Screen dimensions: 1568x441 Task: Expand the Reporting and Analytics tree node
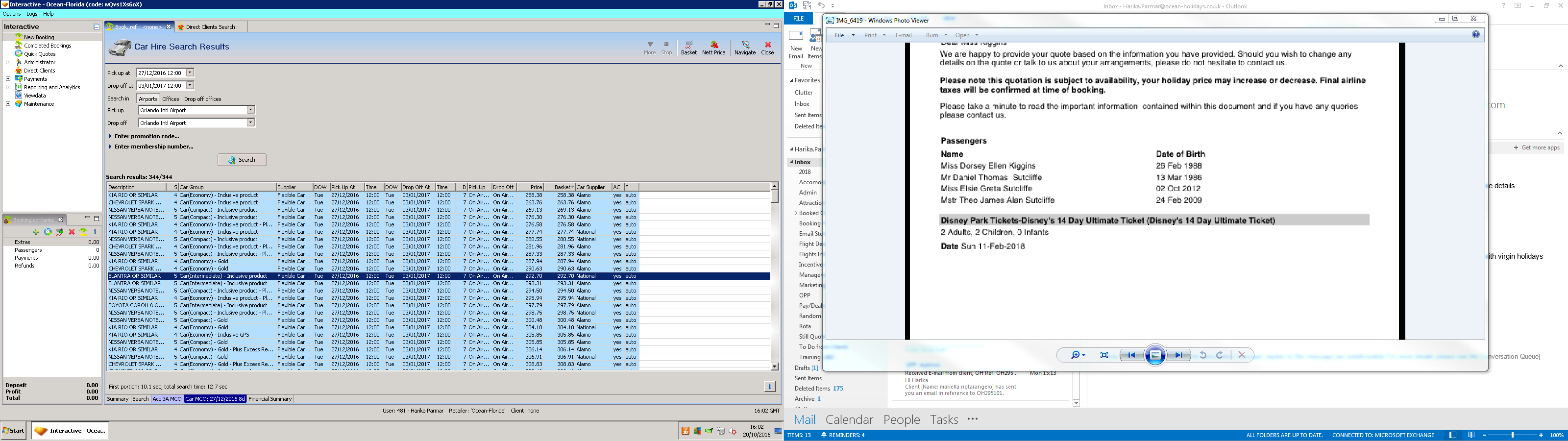click(8, 87)
